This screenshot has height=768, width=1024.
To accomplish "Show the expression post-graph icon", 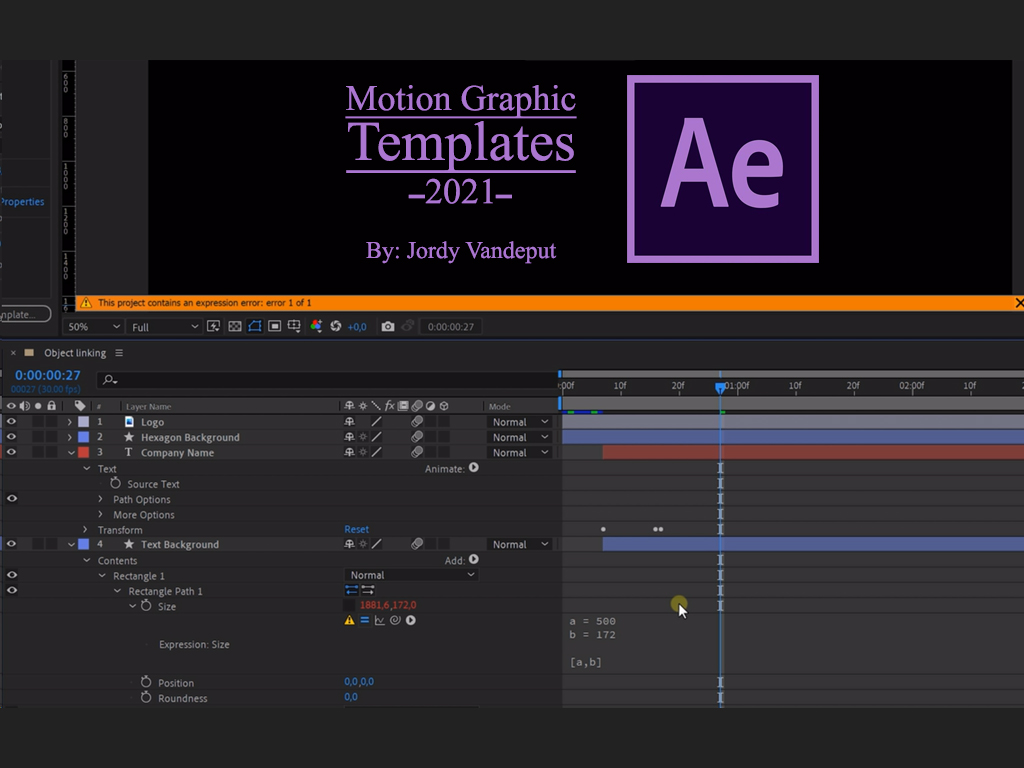I will click(379, 620).
